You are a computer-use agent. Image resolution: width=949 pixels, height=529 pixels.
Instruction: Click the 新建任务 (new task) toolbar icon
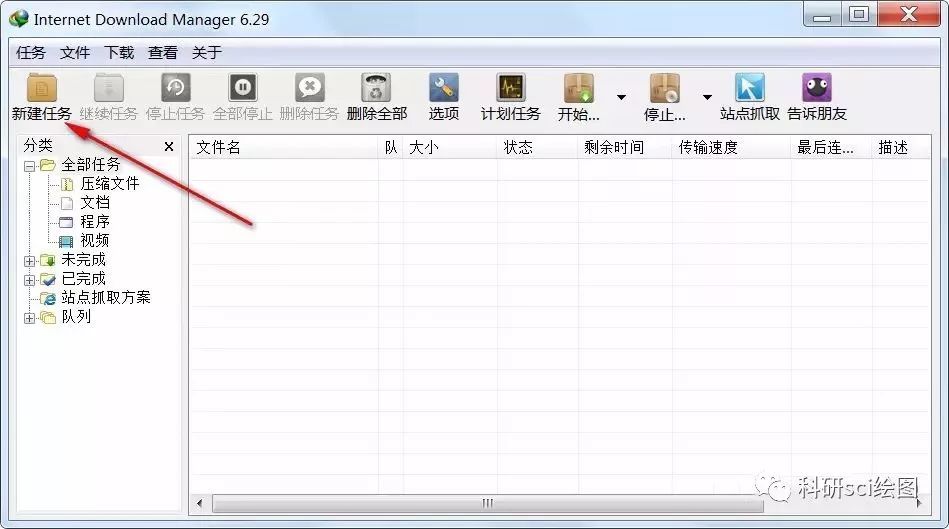click(41, 88)
